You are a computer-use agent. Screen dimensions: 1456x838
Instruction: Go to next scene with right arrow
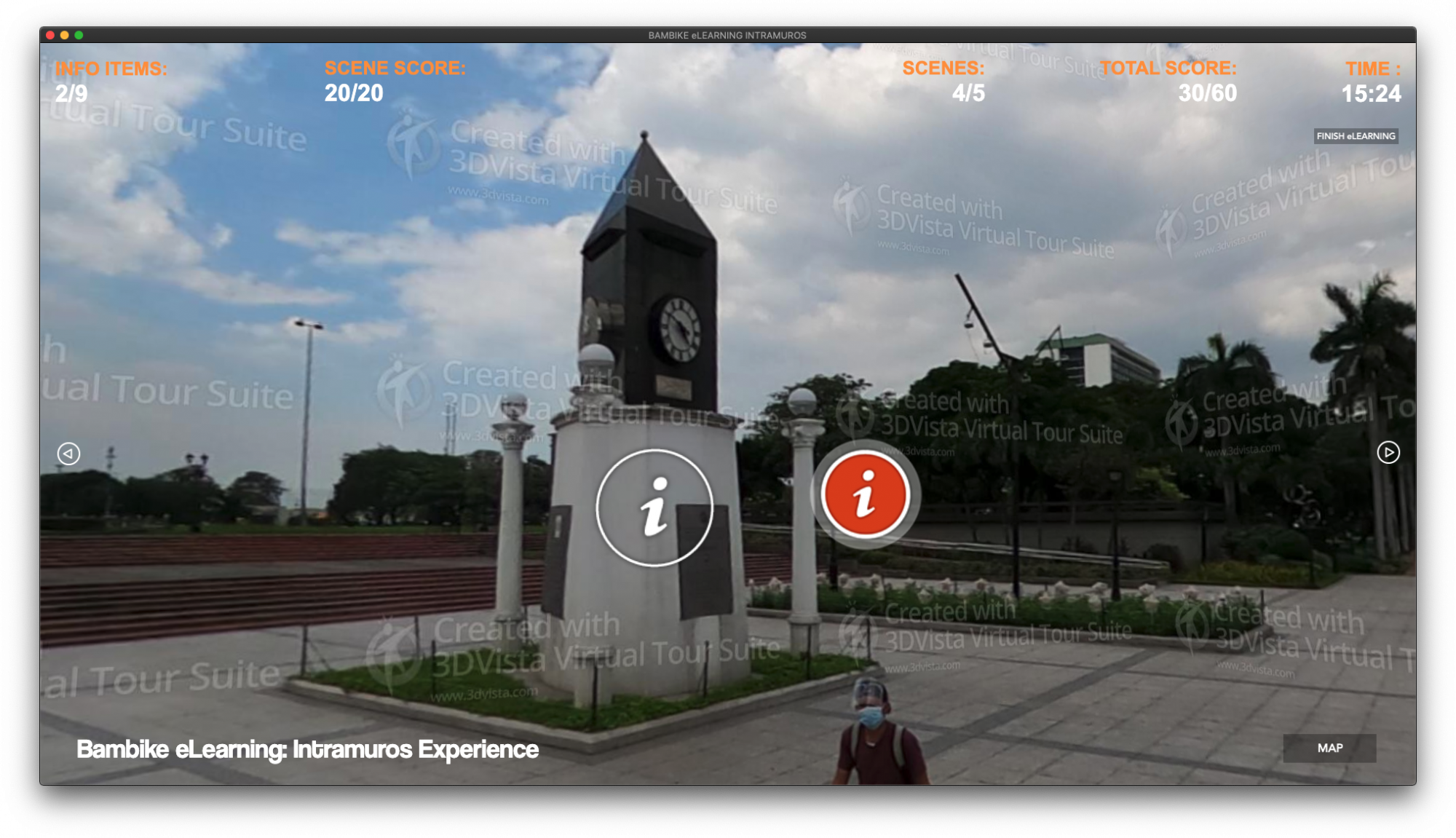pyautogui.click(x=1388, y=452)
